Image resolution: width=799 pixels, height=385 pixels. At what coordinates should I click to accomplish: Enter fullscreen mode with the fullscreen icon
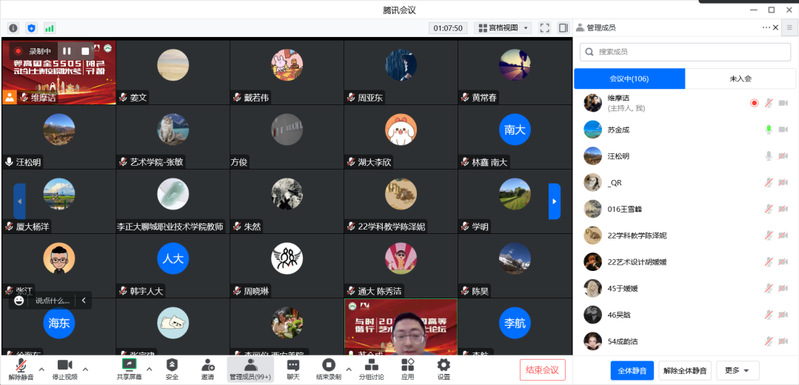(545, 28)
